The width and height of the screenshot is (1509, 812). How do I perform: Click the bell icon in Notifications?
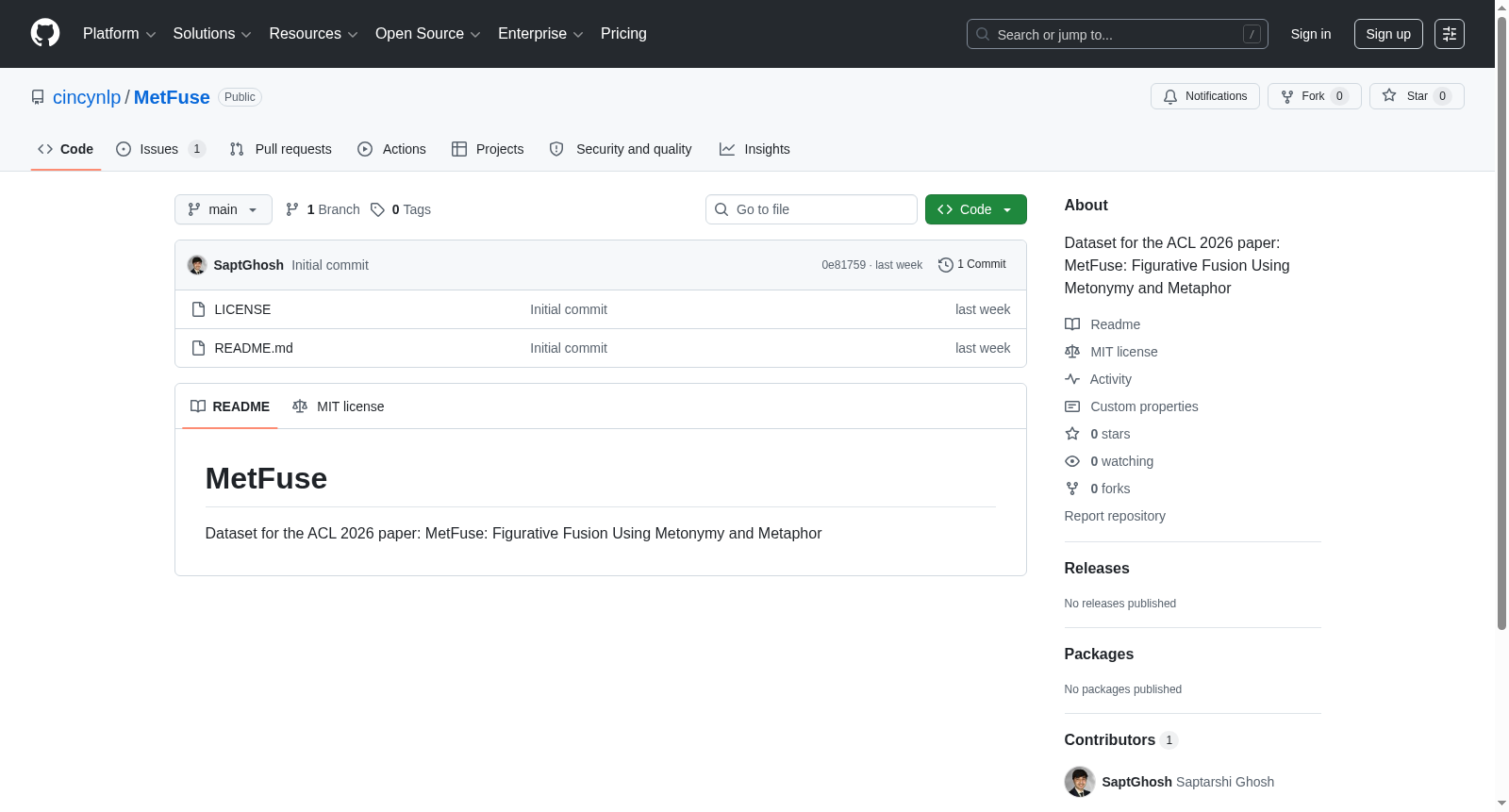pos(1169,96)
